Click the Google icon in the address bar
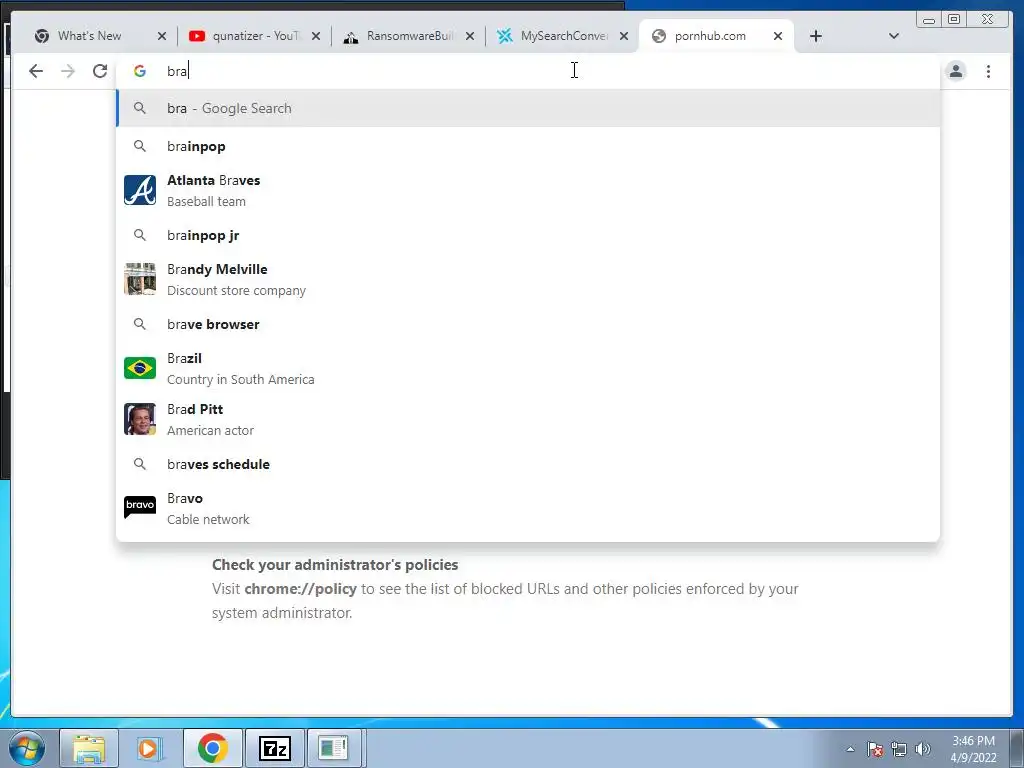The height and width of the screenshot is (768, 1024). coord(140,71)
